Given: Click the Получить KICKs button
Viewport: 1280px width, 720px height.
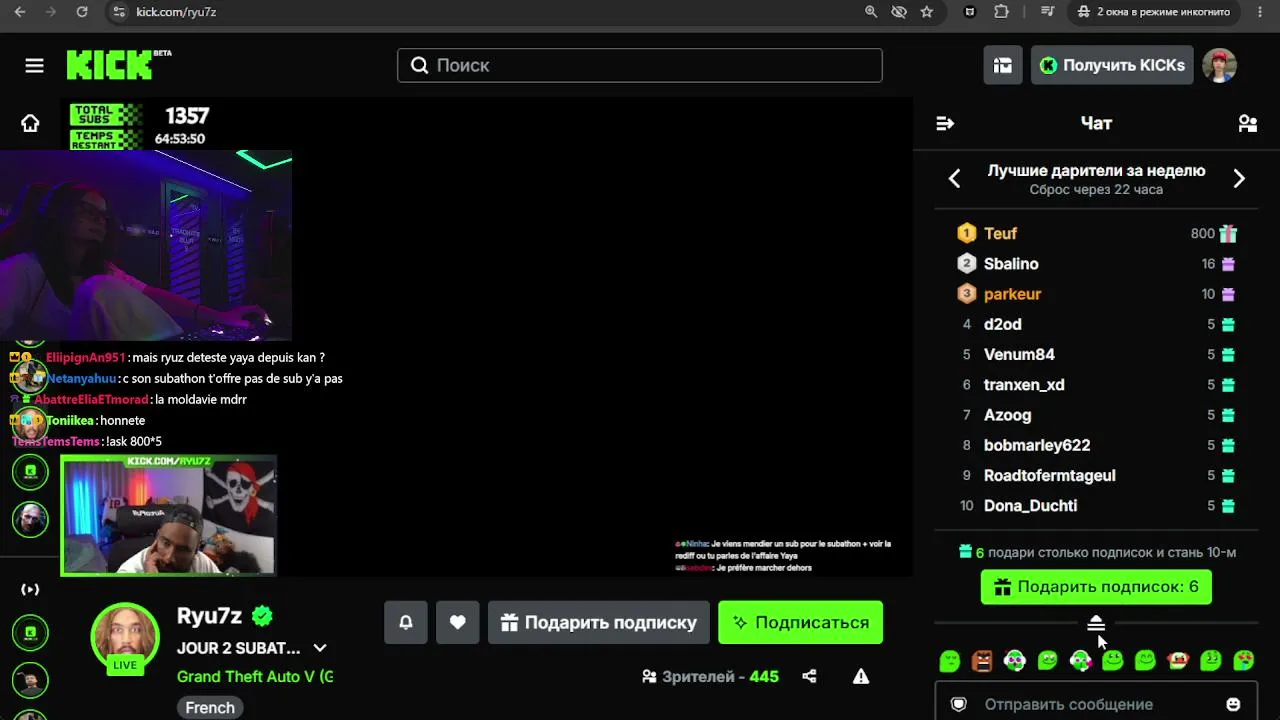Looking at the screenshot, I should 1112,66.
